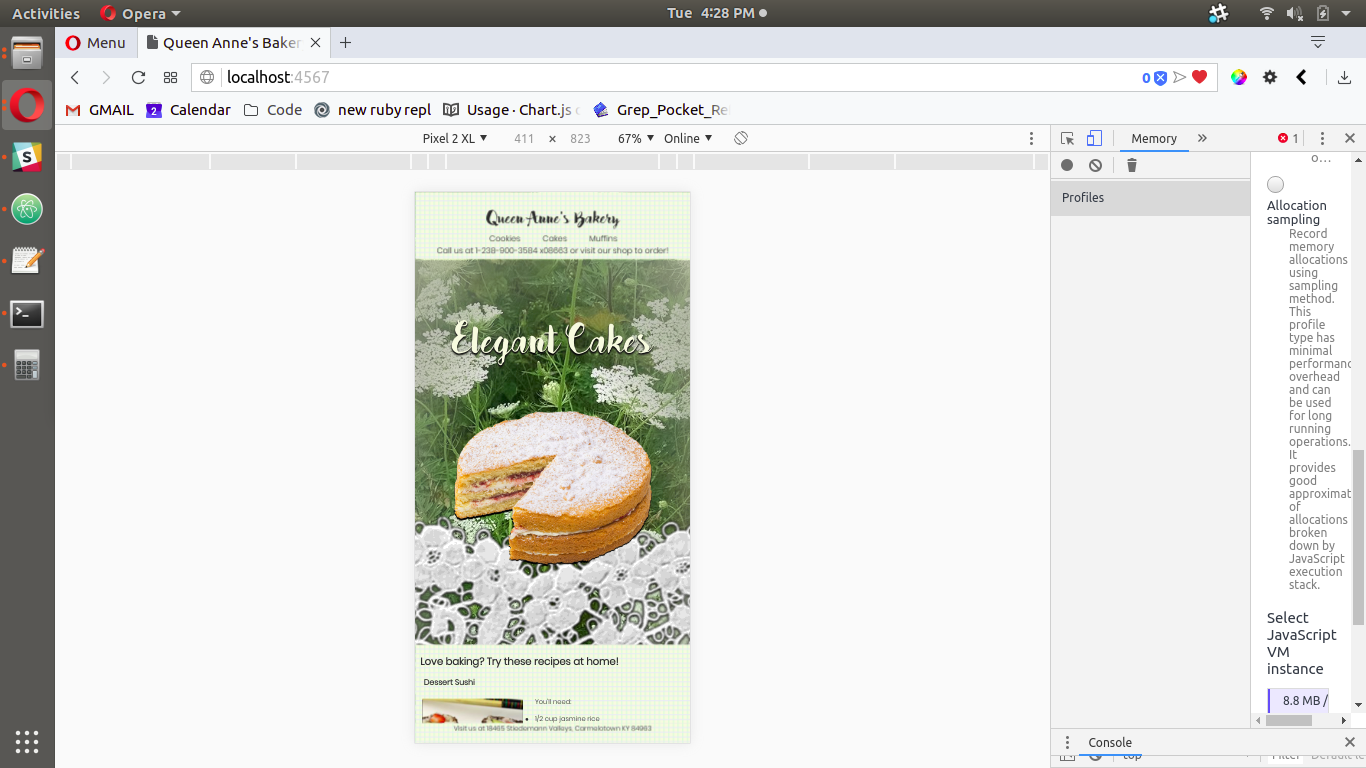Click the Profiles sidebar header
This screenshot has width=1366, height=768.
[x=1151, y=198]
